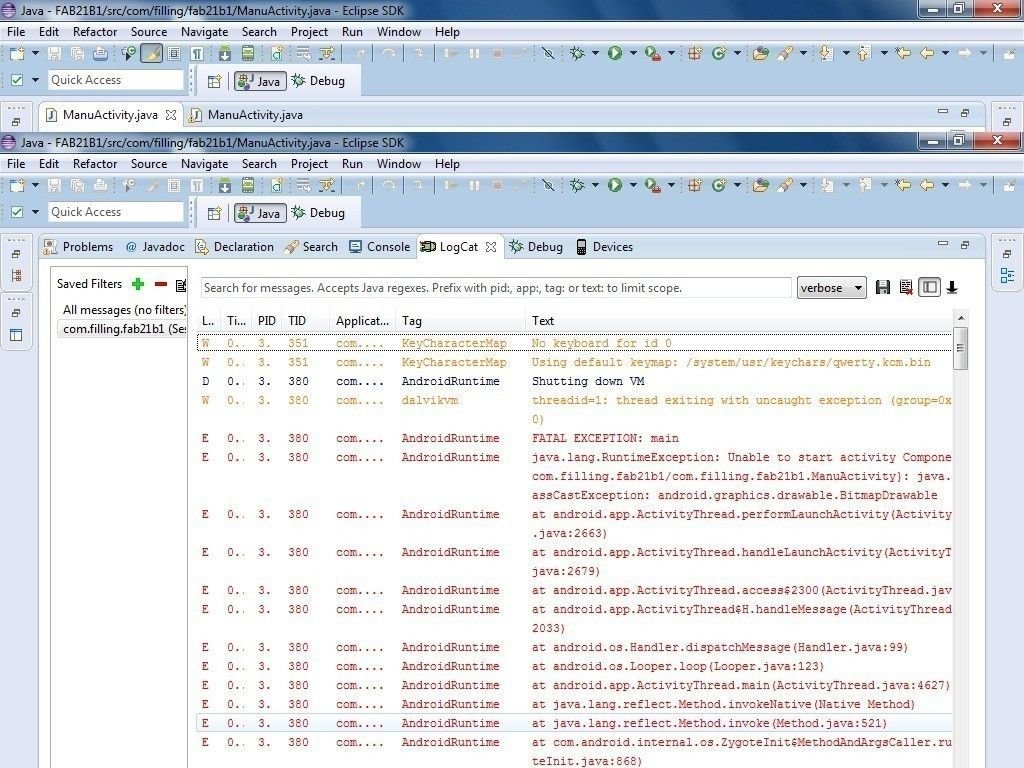This screenshot has width=1024, height=768.
Task: Click New Java Package icon in the front Eclipse toolbar
Action: click(x=695, y=185)
